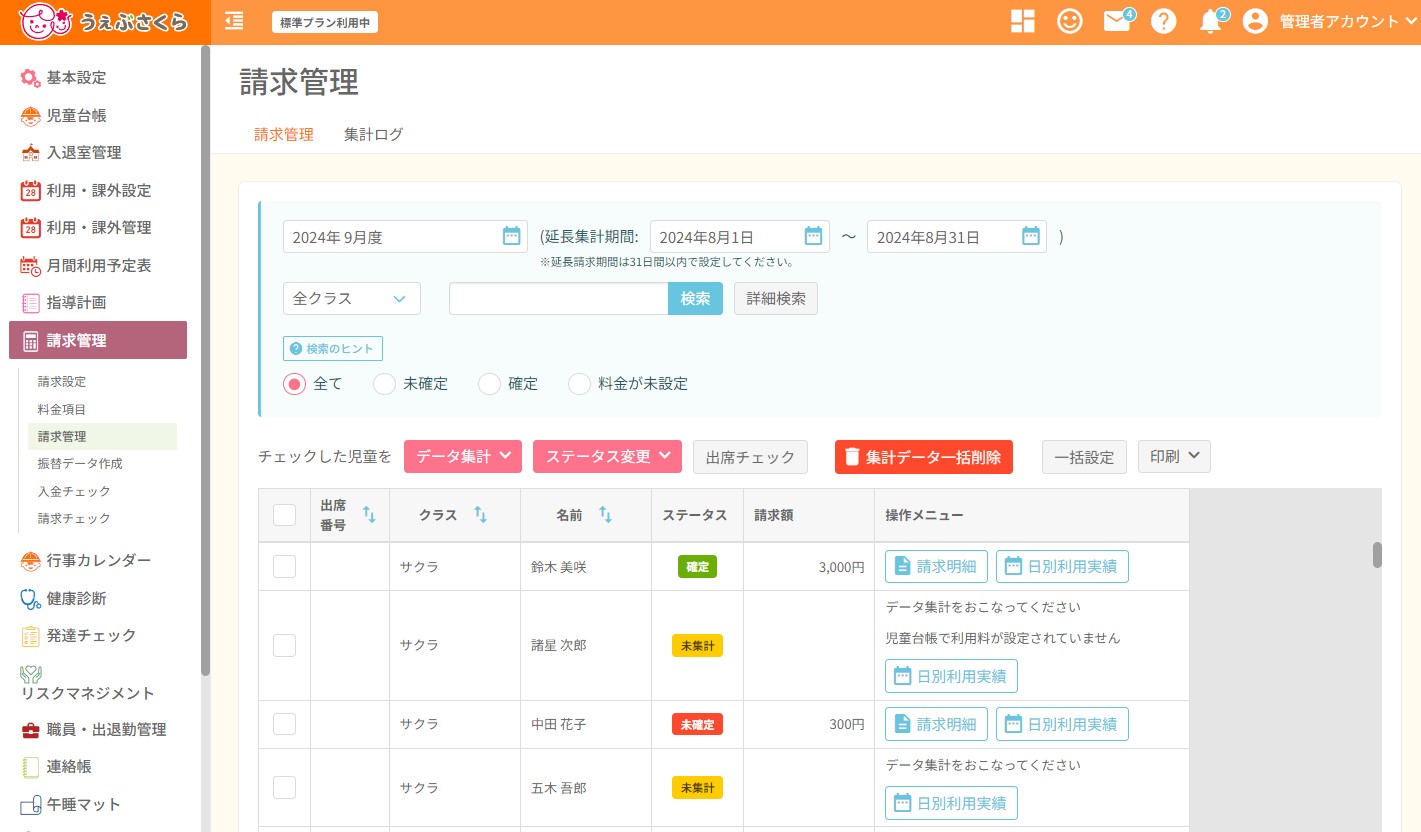The width and height of the screenshot is (1421, 832).
Task: Click the 出席チェック button
Action: point(750,456)
